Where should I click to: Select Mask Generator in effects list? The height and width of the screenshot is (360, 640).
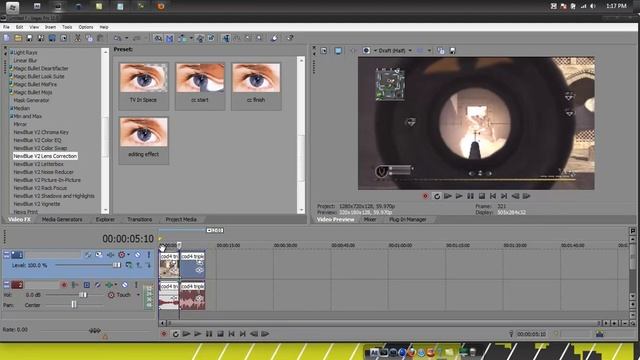pos(31,100)
